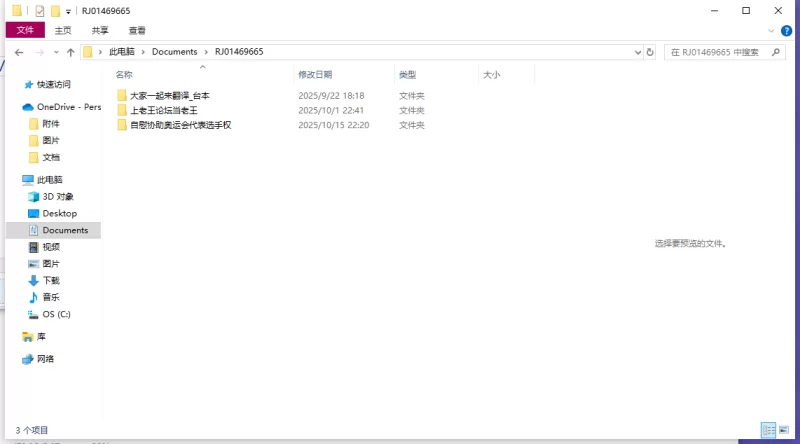800x444 pixels.
Task: Click 此电脑 in the address breadcrumb
Action: click(122, 52)
